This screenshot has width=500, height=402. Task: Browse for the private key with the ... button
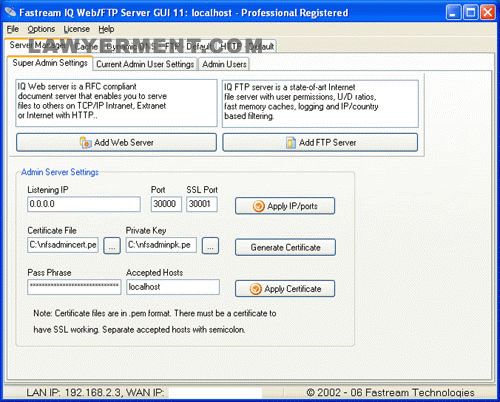pyautogui.click(x=210, y=246)
